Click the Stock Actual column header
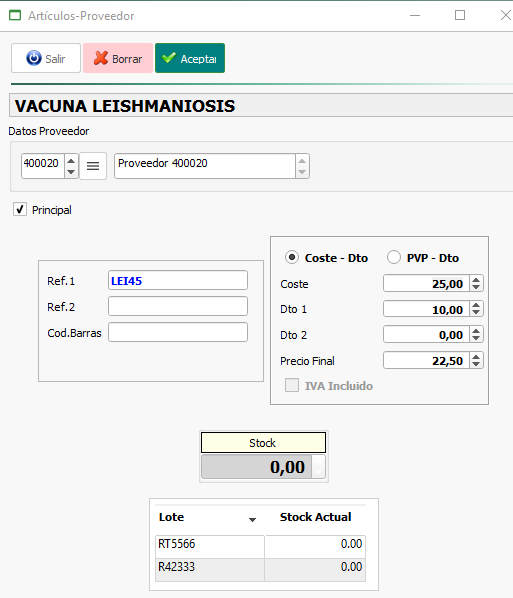 point(315,517)
